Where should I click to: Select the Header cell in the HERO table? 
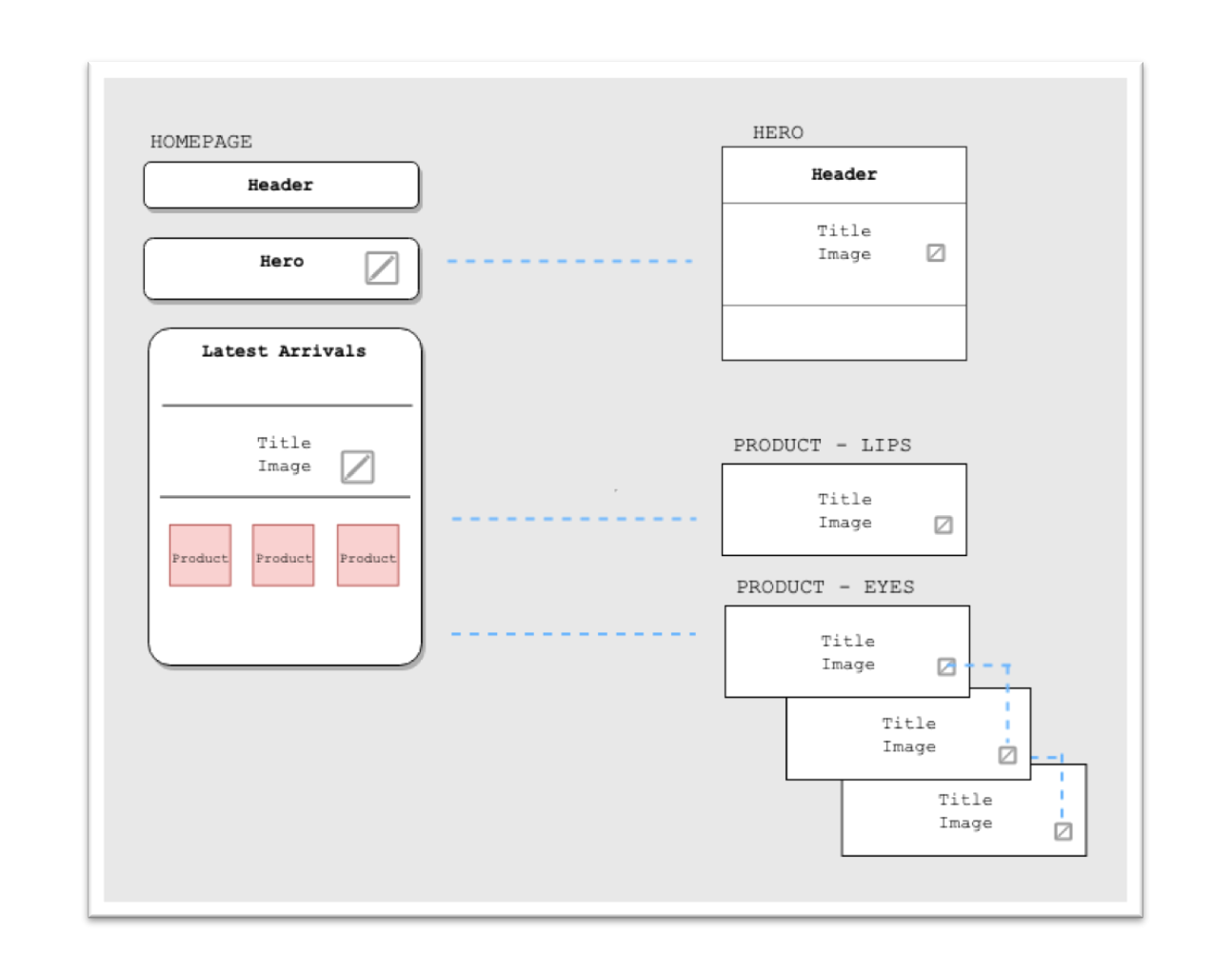pos(844,175)
